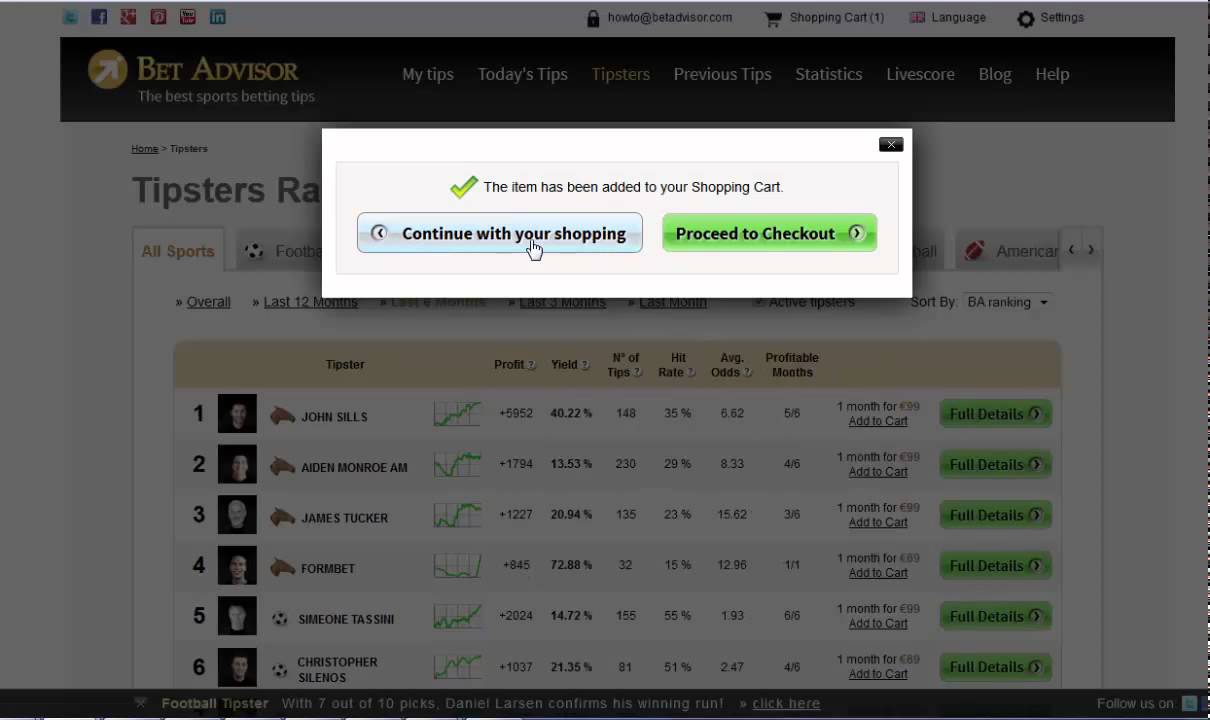The height and width of the screenshot is (720, 1210).
Task: Open the LinkedIn icon link
Action: [x=217, y=17]
